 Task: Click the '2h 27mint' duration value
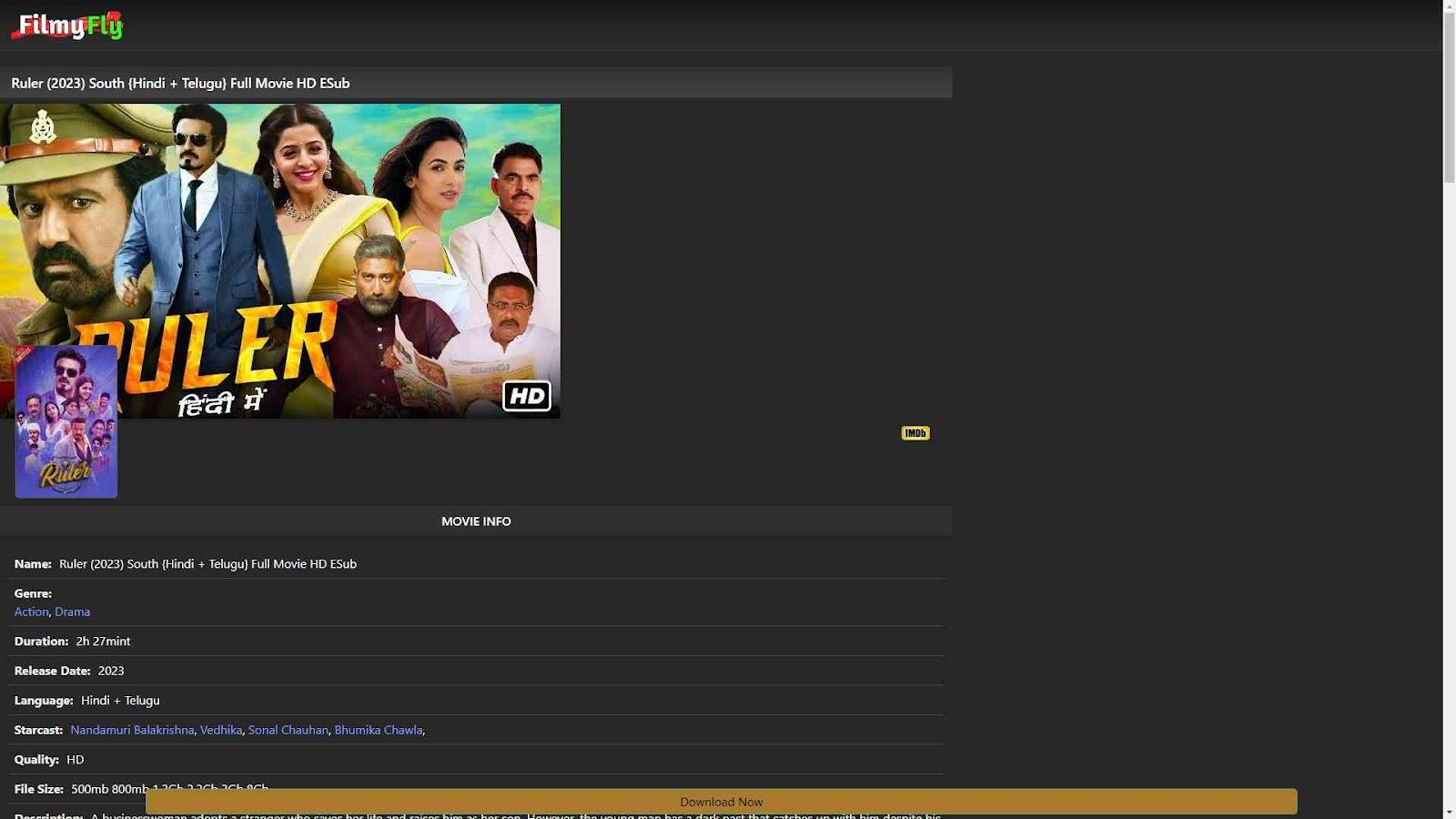pyautogui.click(x=103, y=642)
